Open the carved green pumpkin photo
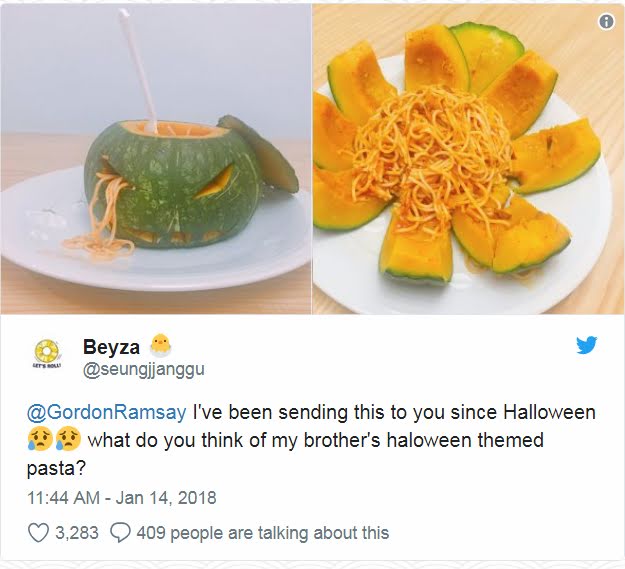The image size is (625, 569). (155, 159)
